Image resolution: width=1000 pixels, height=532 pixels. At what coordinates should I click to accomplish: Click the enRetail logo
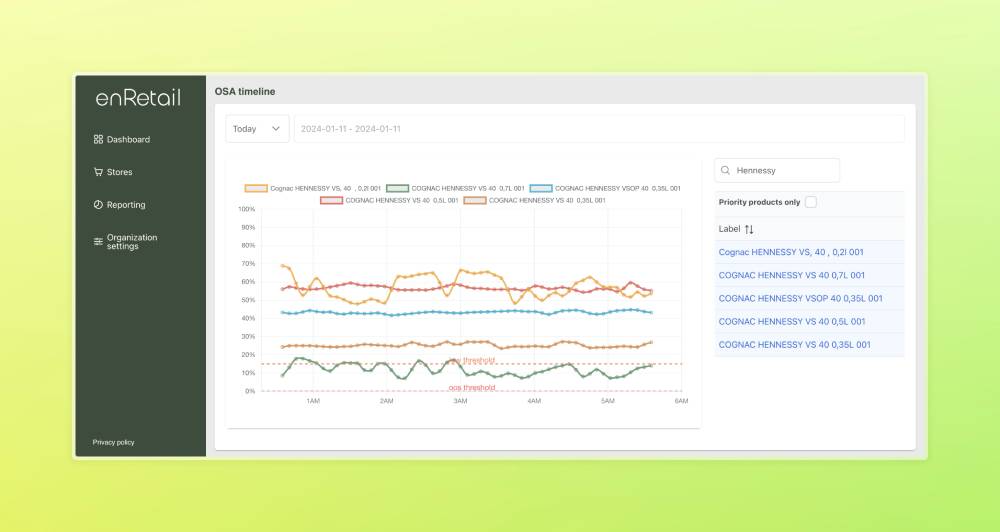pos(138,98)
